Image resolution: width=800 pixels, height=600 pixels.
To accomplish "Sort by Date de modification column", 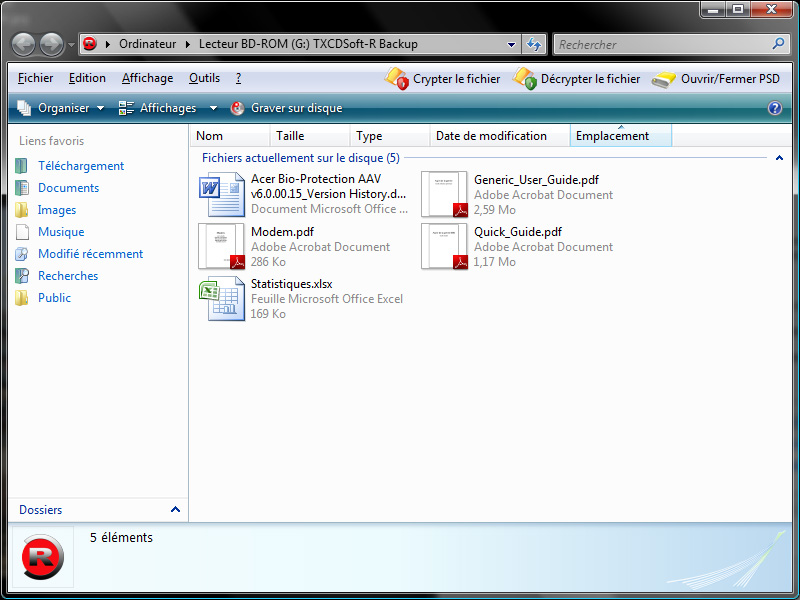I will (x=500, y=136).
